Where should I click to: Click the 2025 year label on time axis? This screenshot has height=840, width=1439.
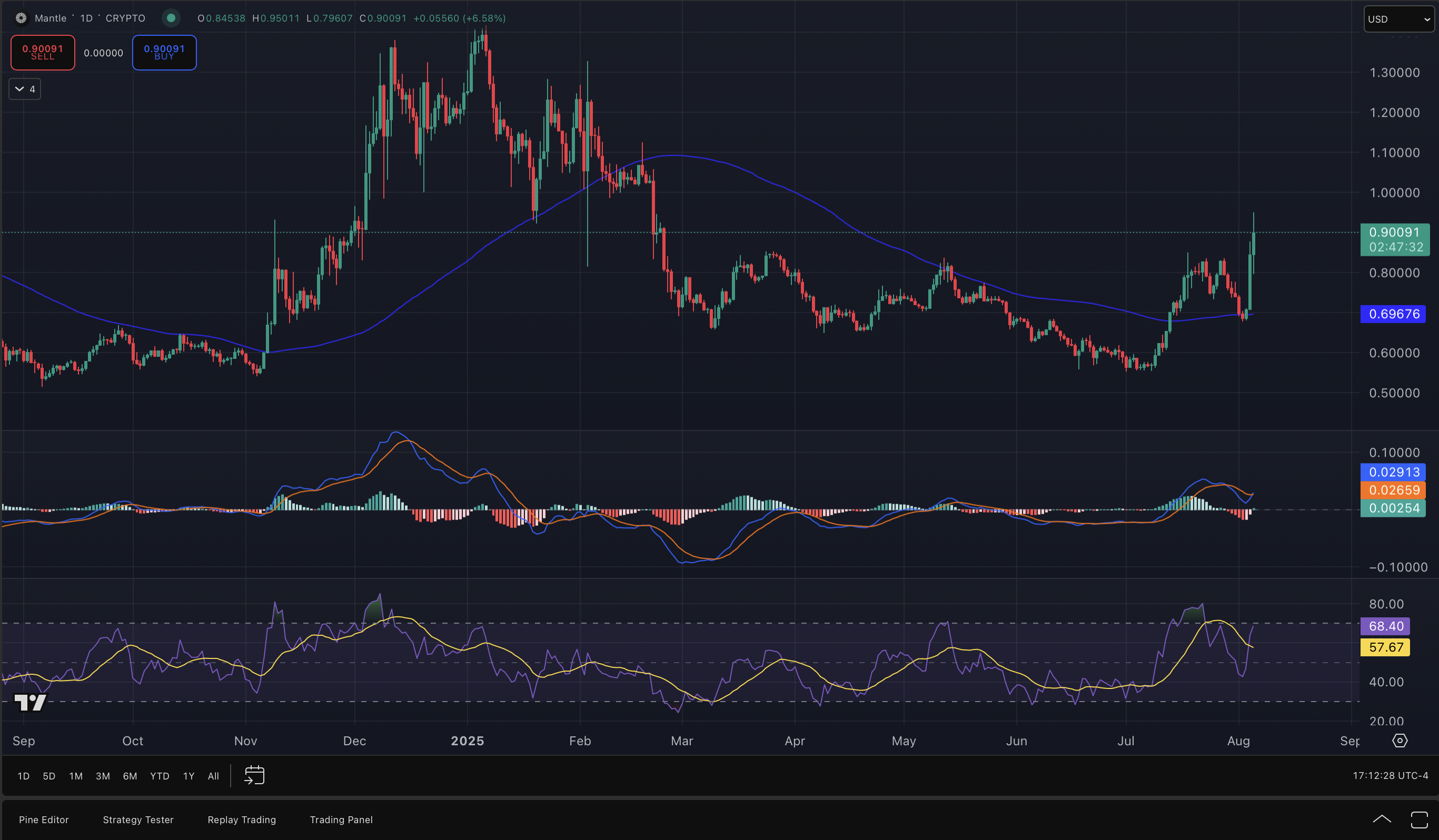[468, 741]
